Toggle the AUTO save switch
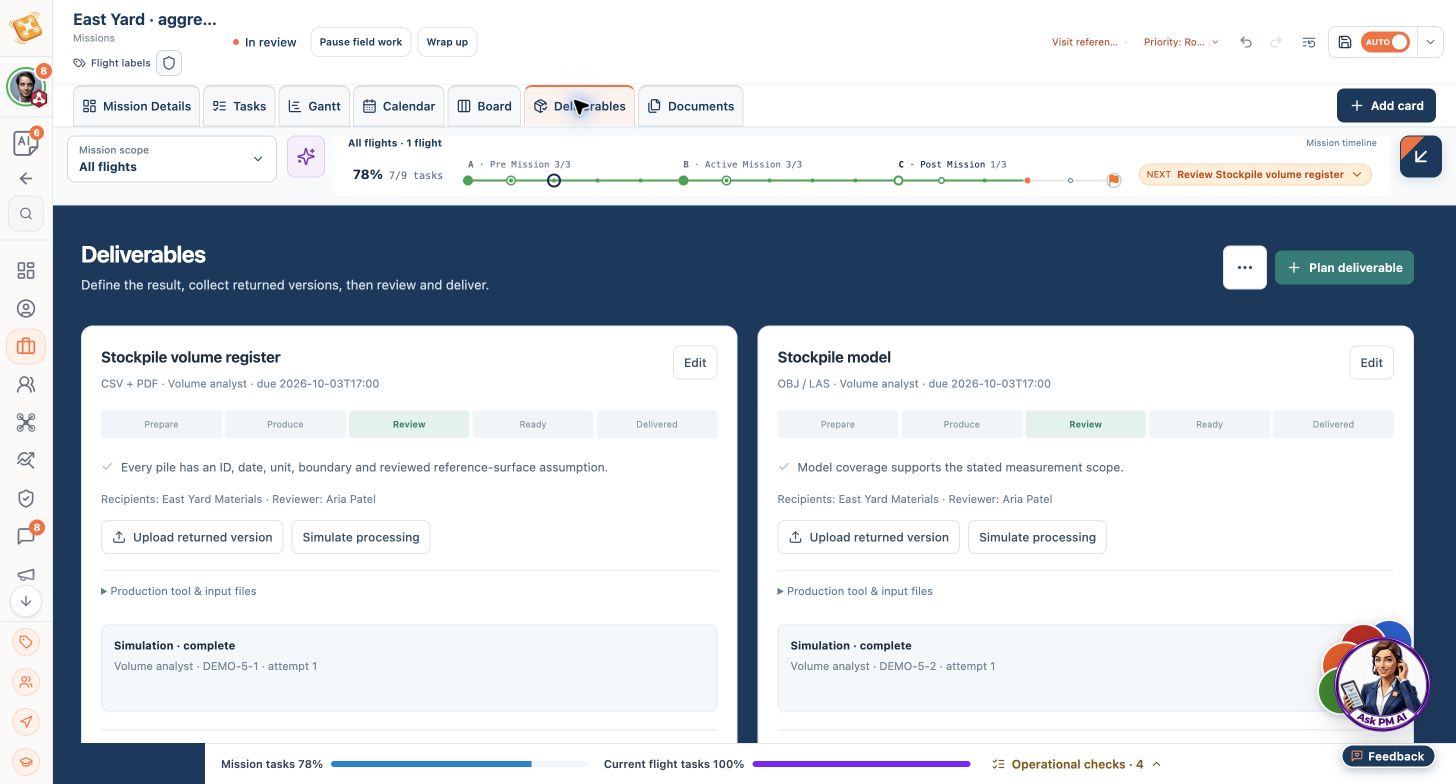The image size is (1456, 784). 1386,42
